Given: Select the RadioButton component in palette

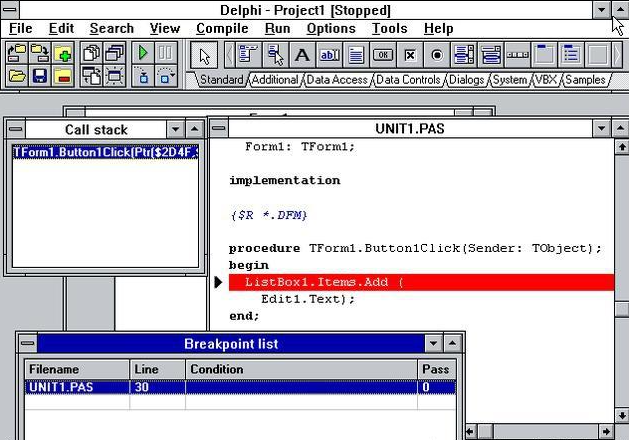Looking at the screenshot, I should pyautogui.click(x=437, y=54).
